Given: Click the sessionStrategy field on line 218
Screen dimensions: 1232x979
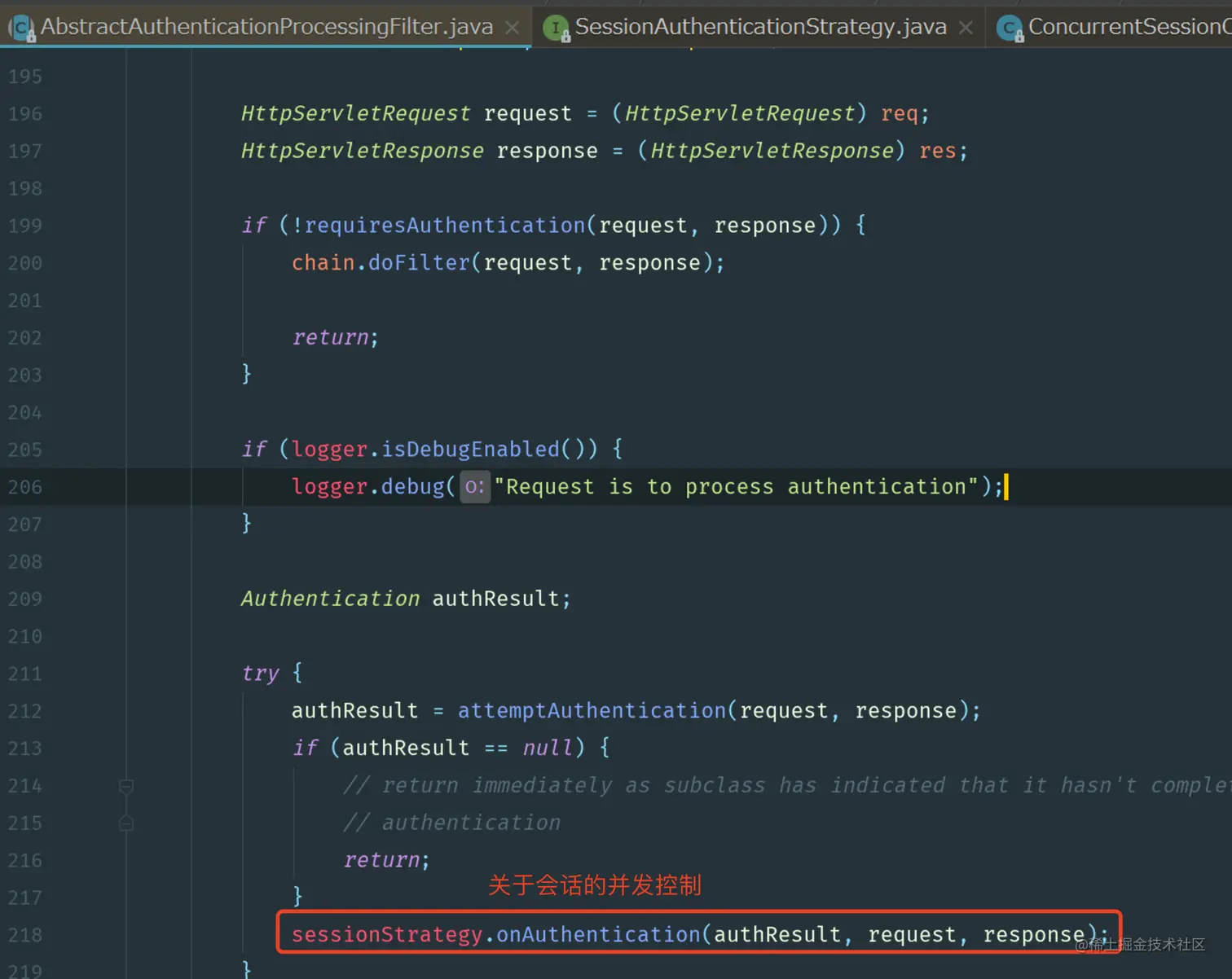Looking at the screenshot, I should [387, 935].
